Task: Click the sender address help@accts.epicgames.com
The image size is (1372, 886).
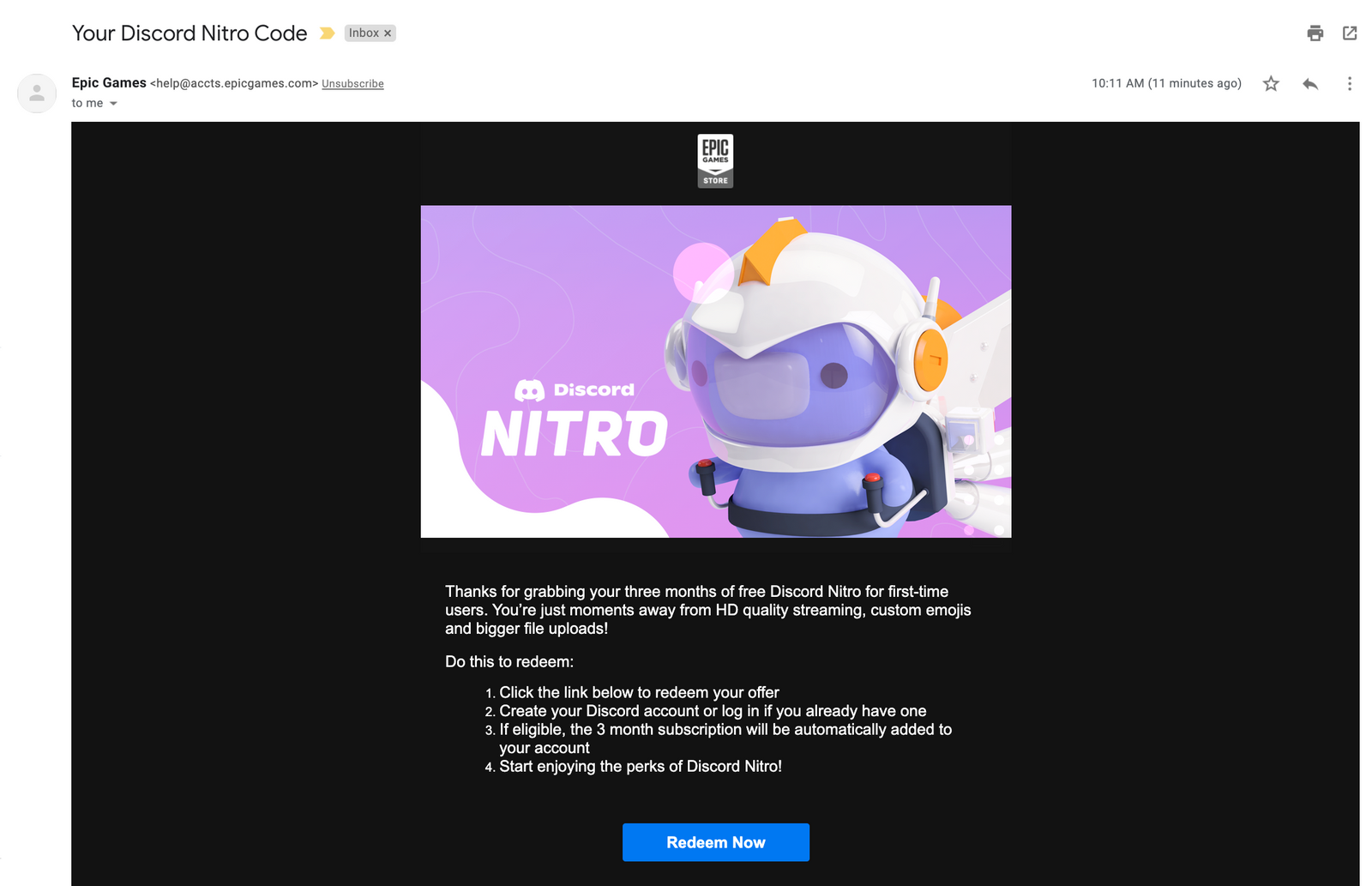Action: click(232, 83)
